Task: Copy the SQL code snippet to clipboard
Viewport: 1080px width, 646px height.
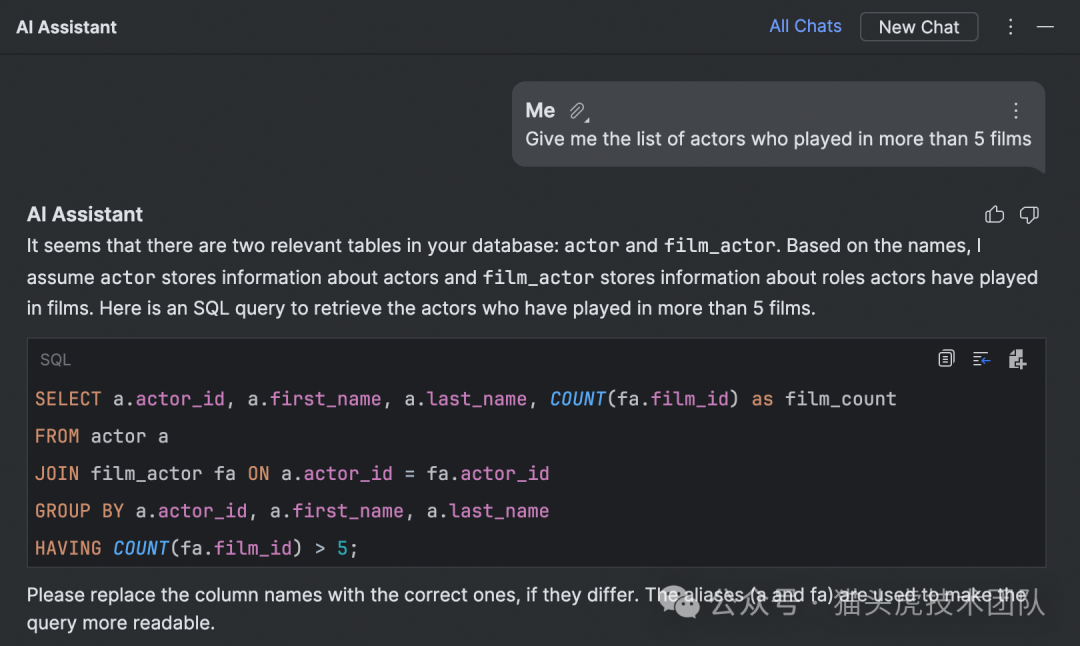Action: coord(946,359)
